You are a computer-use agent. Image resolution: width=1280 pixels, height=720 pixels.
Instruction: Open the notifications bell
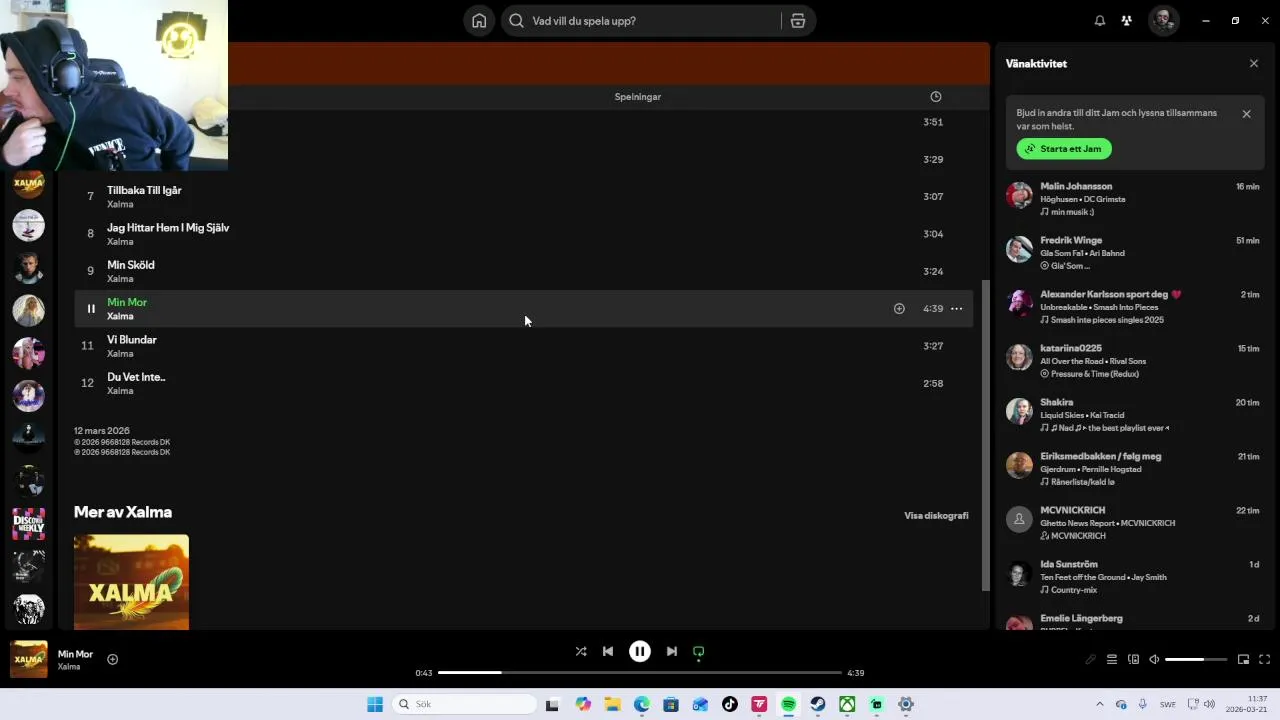(1100, 21)
